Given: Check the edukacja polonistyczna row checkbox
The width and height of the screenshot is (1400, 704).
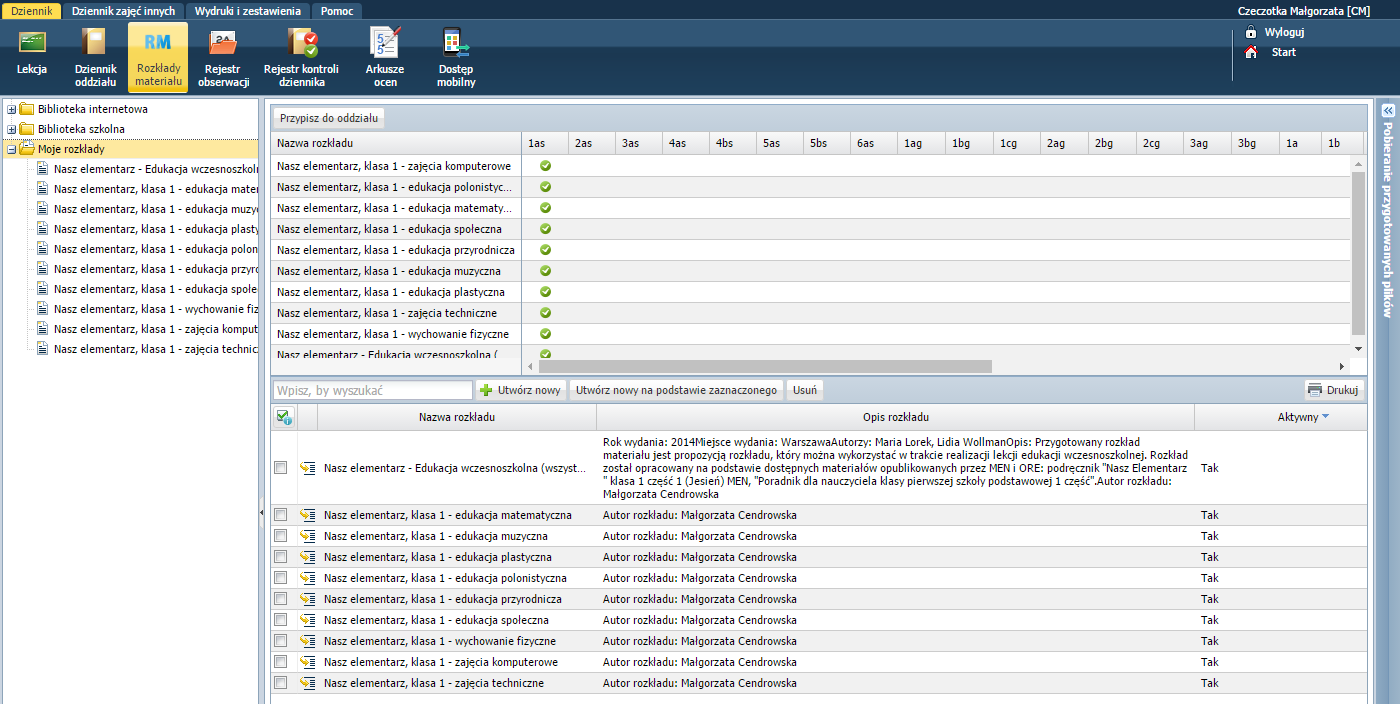Looking at the screenshot, I should 281,578.
